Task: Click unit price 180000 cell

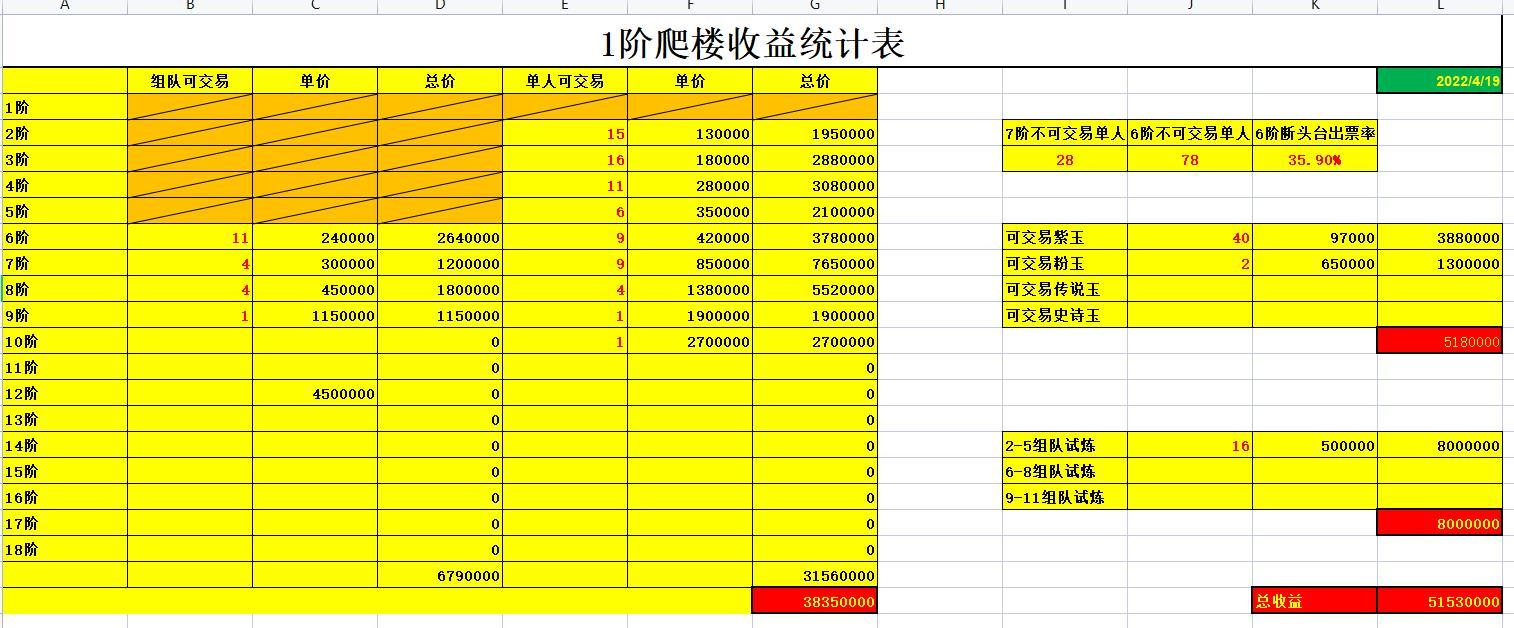Action: point(690,159)
